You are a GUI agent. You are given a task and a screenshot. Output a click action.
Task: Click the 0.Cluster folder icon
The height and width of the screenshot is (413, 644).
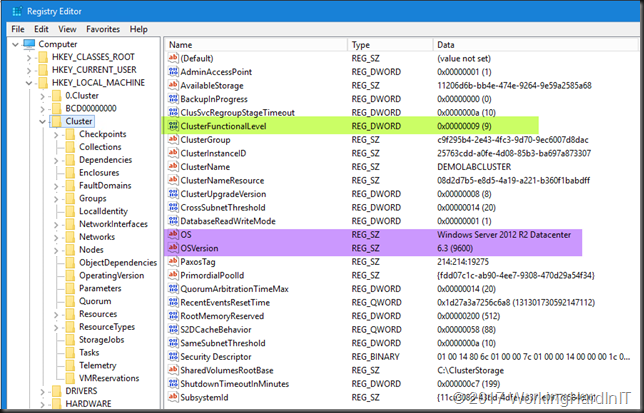[x=57, y=96]
